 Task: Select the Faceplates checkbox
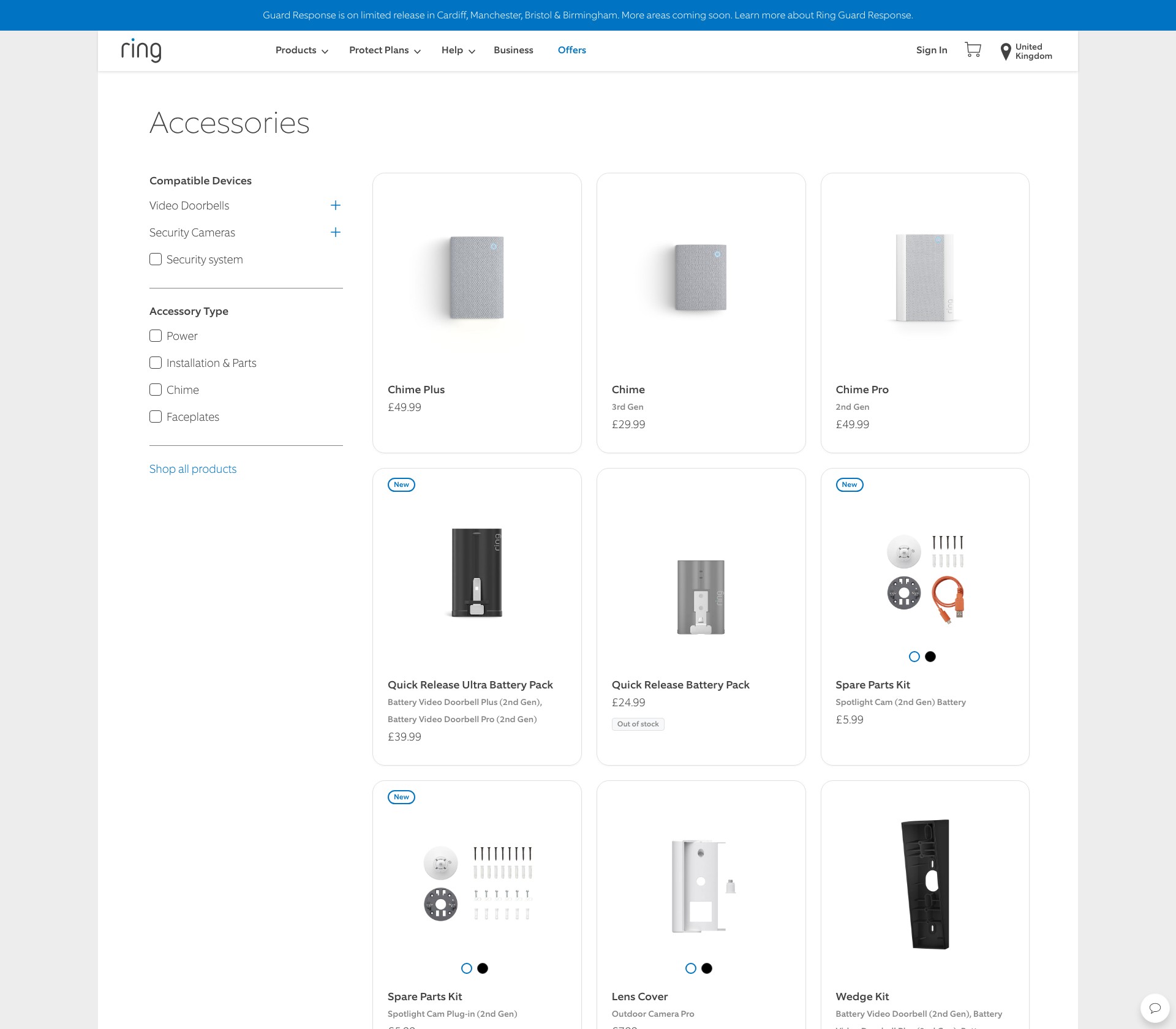tap(156, 417)
